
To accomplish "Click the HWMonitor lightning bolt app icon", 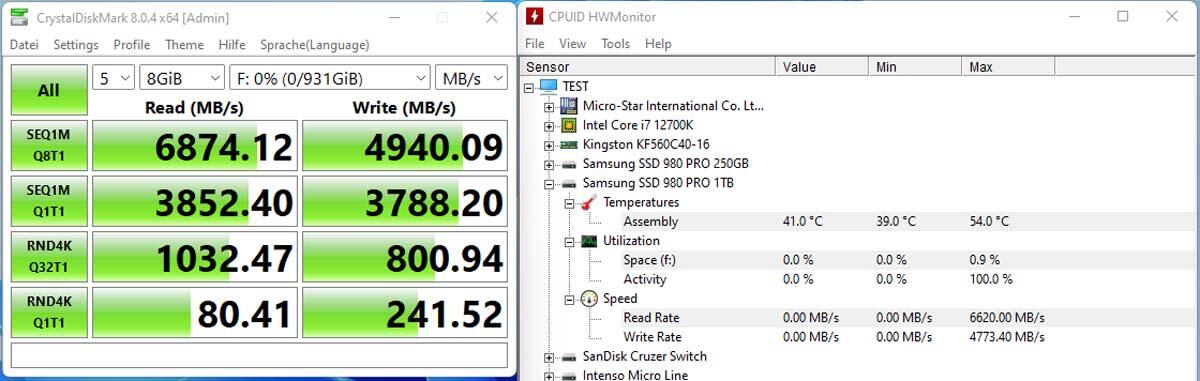I will click(x=536, y=17).
